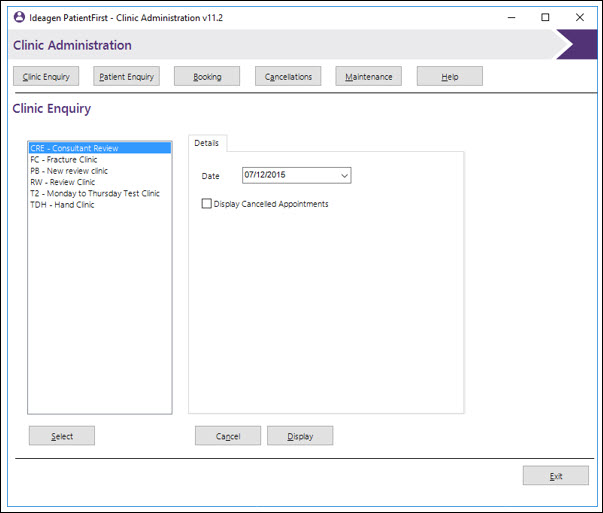603x513 pixels.
Task: Click the Exit button
Action: click(556, 476)
